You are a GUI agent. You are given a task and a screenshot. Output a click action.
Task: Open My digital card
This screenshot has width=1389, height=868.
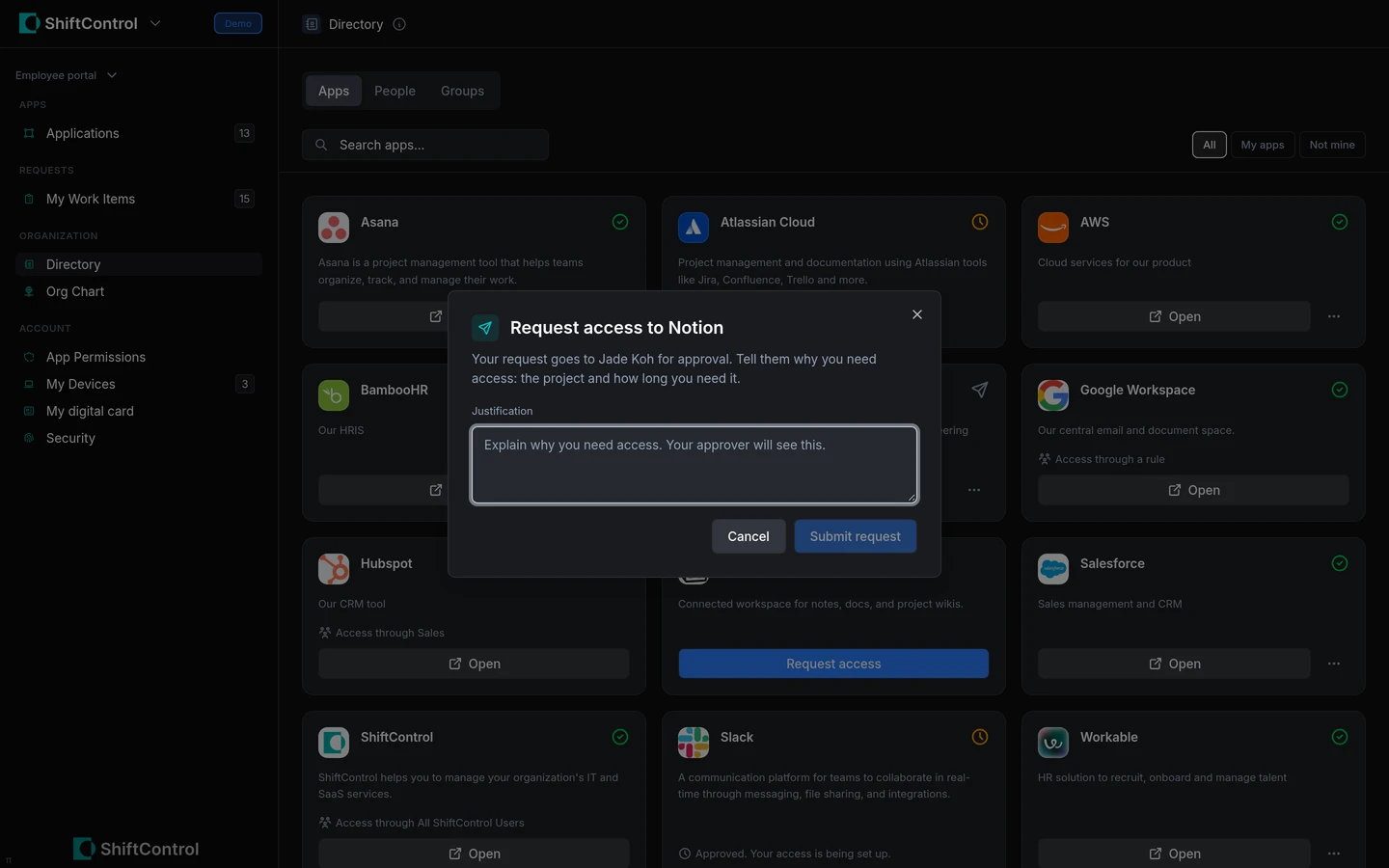tap(139, 411)
